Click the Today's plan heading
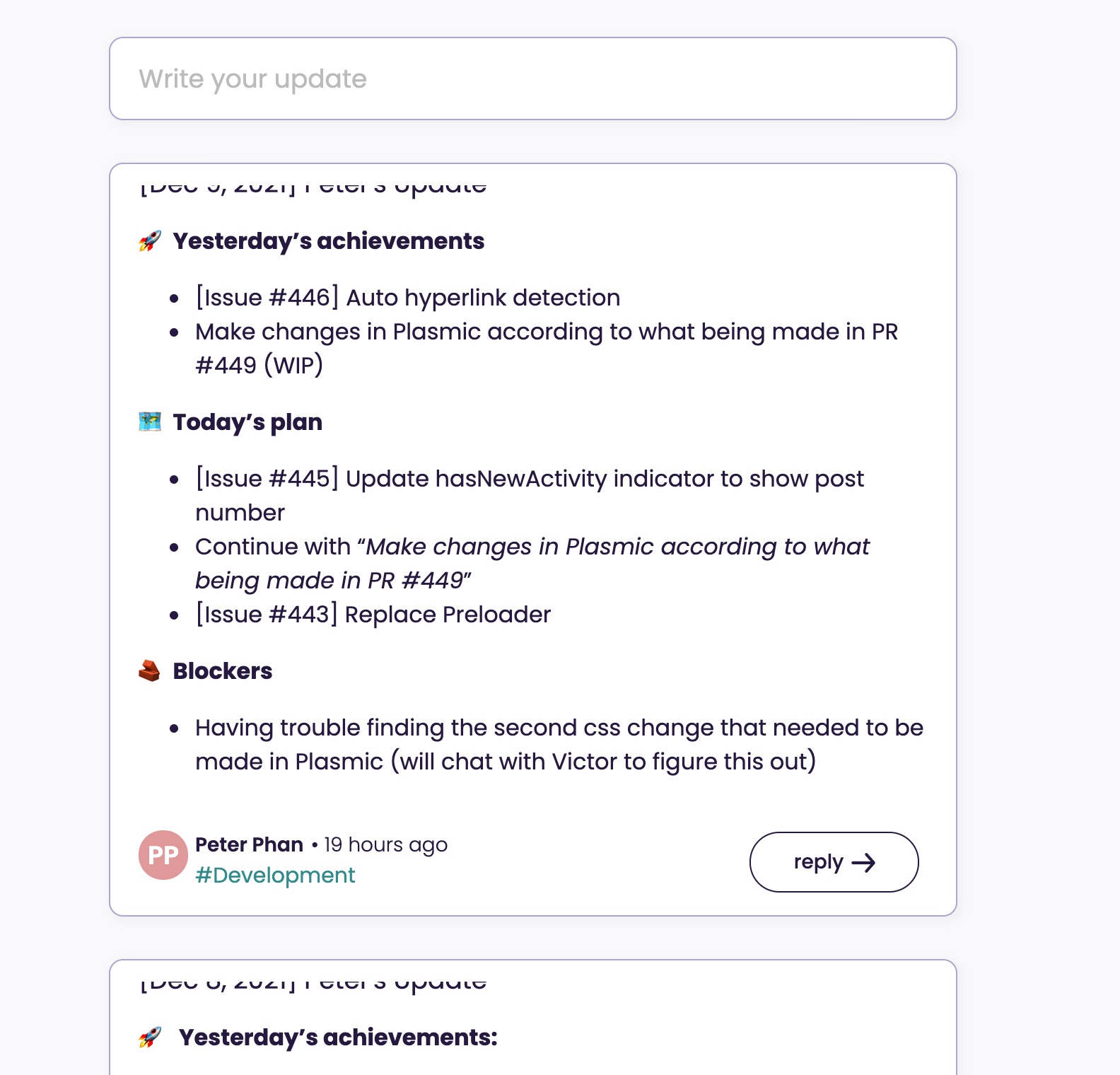The height and width of the screenshot is (1075, 1120). pos(247,421)
